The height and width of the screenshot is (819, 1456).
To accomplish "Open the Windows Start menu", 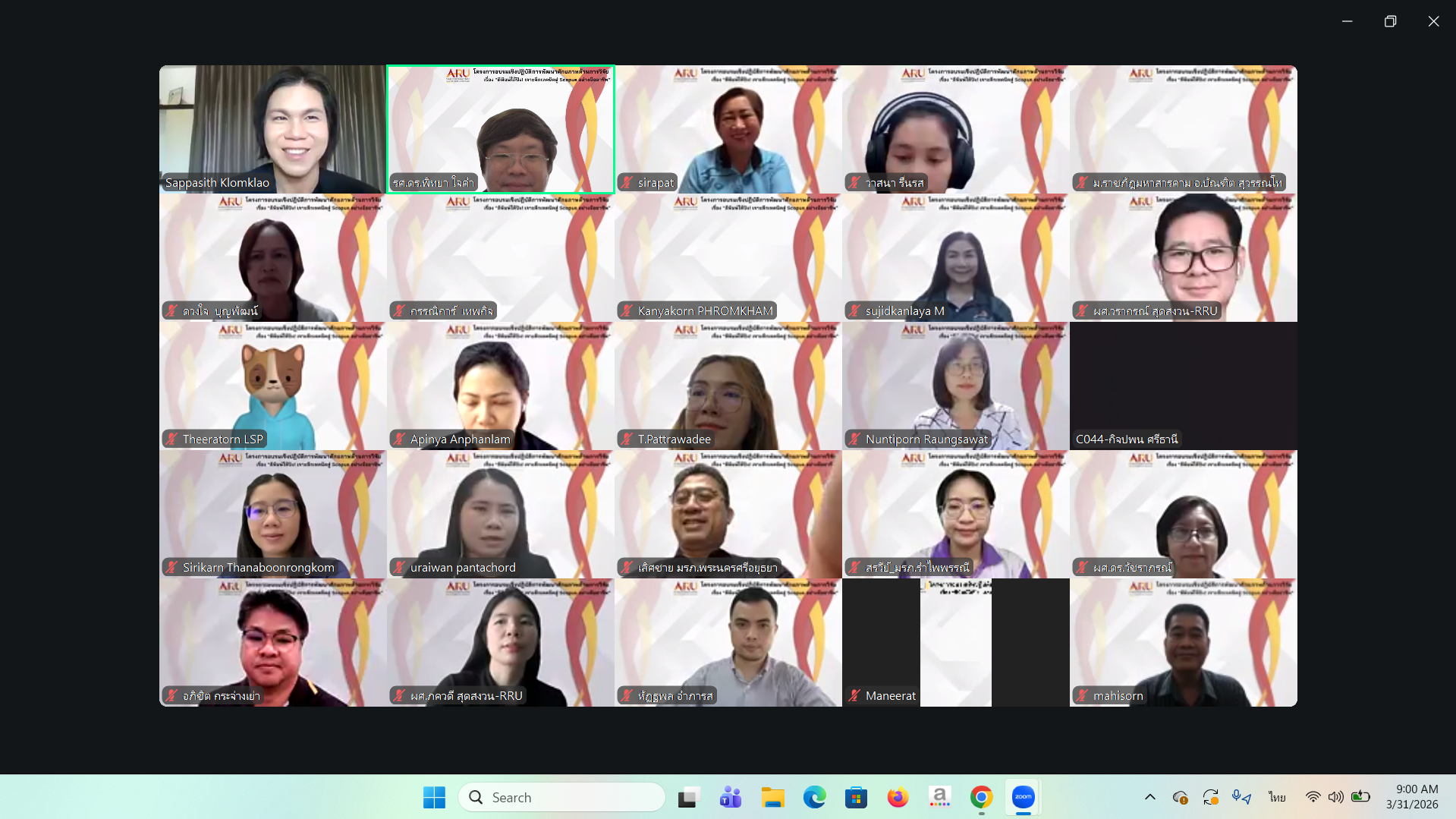I will pyautogui.click(x=434, y=797).
